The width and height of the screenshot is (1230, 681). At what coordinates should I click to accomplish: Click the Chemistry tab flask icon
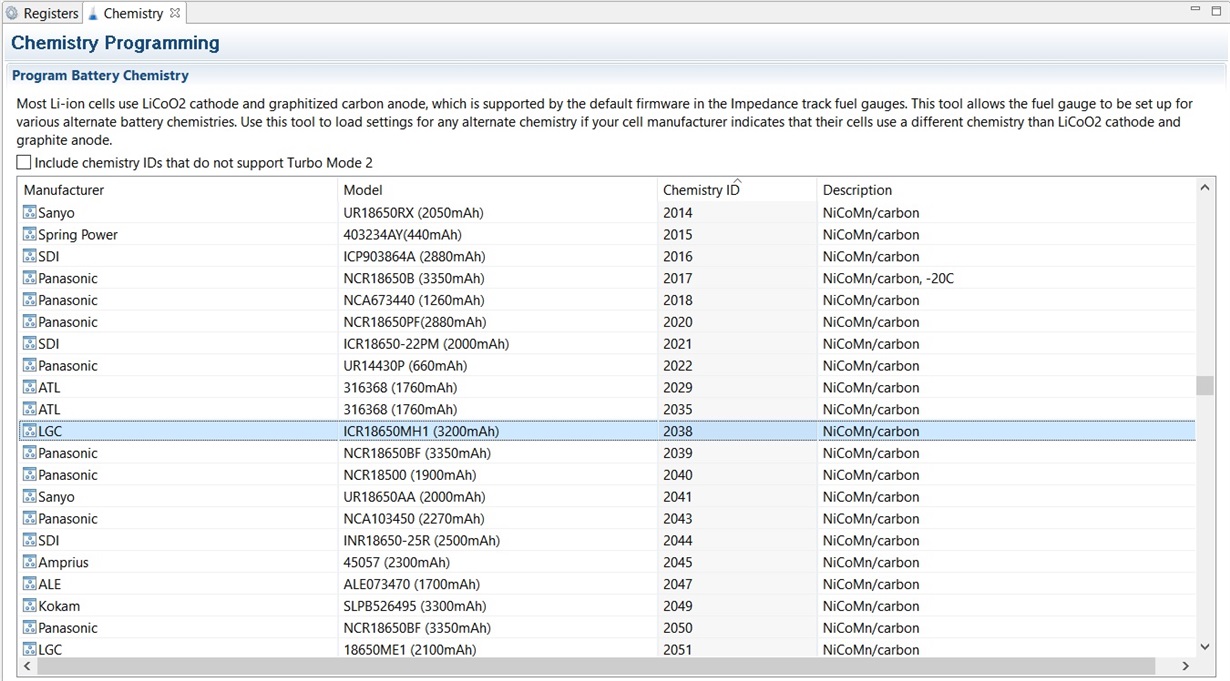pyautogui.click(x=93, y=13)
